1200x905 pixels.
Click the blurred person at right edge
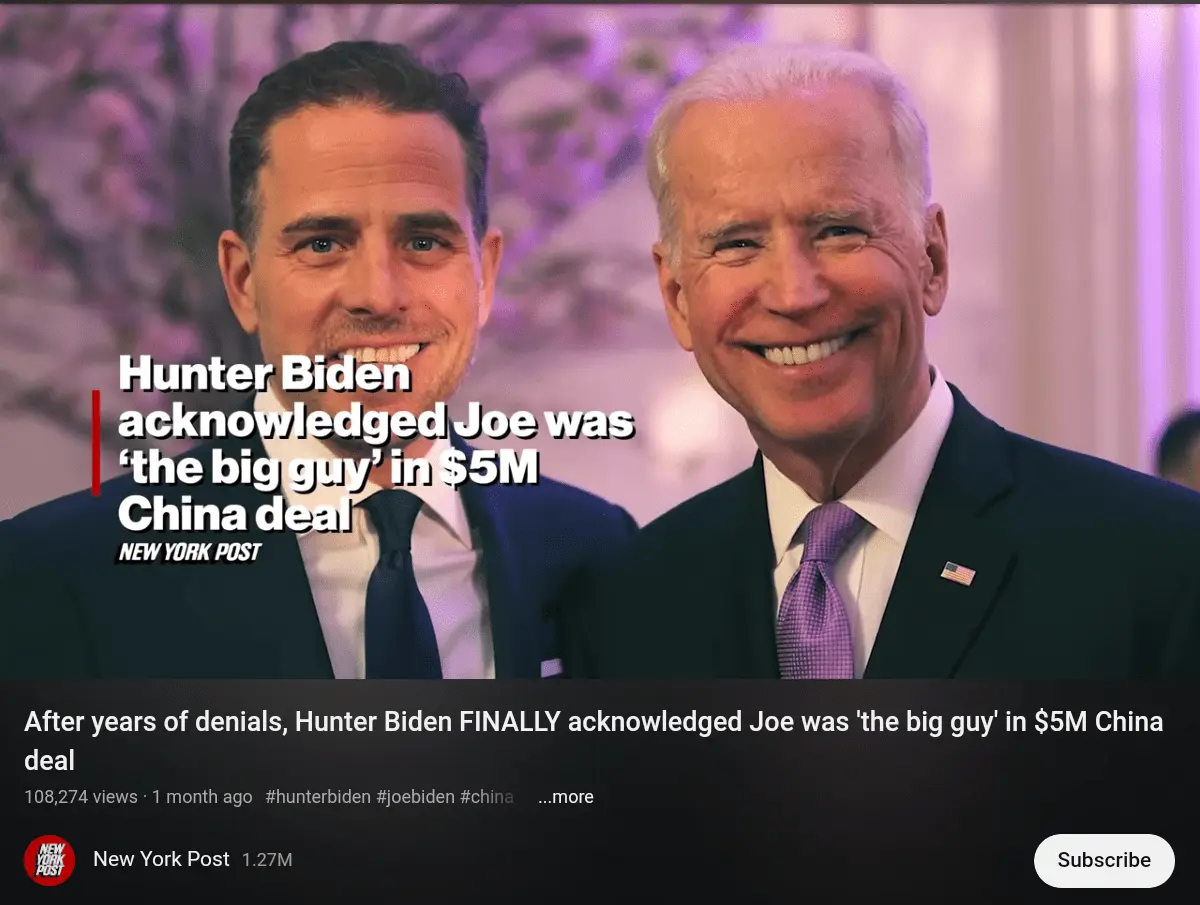1178,448
